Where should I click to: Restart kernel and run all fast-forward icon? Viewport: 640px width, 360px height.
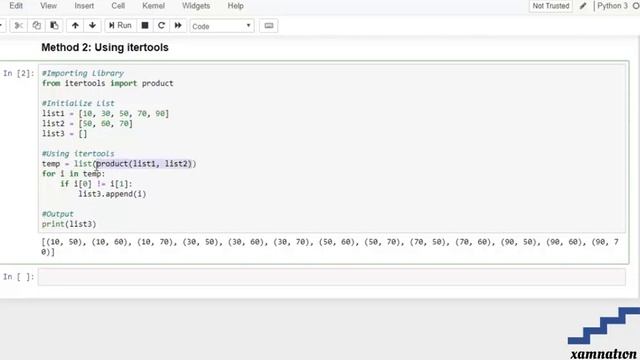(x=178, y=26)
